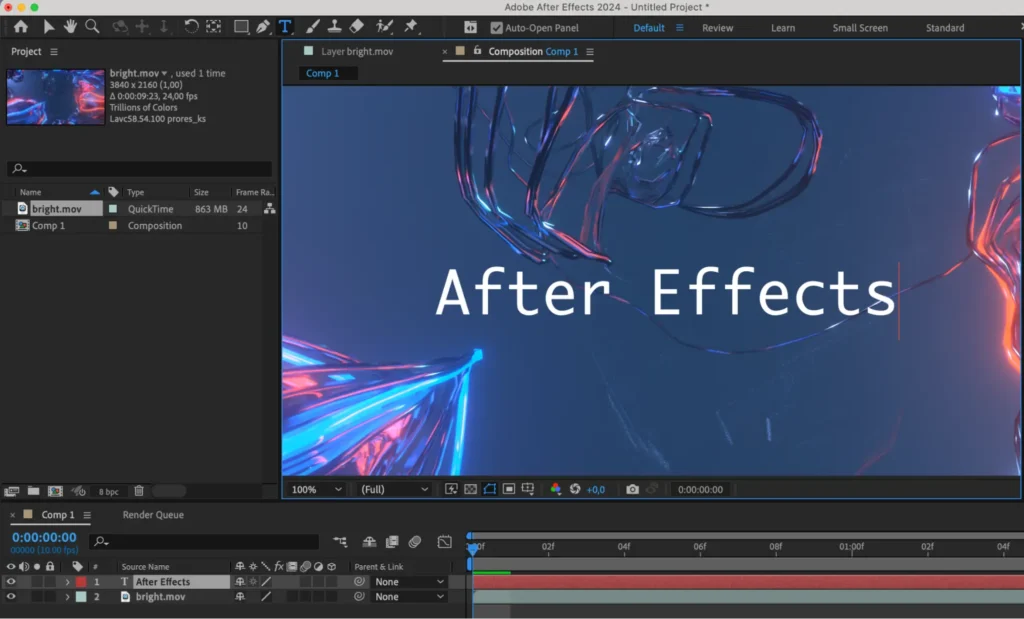The width and height of the screenshot is (1024, 619).
Task: Click the pick whip for After Effects layer
Action: pos(359,581)
